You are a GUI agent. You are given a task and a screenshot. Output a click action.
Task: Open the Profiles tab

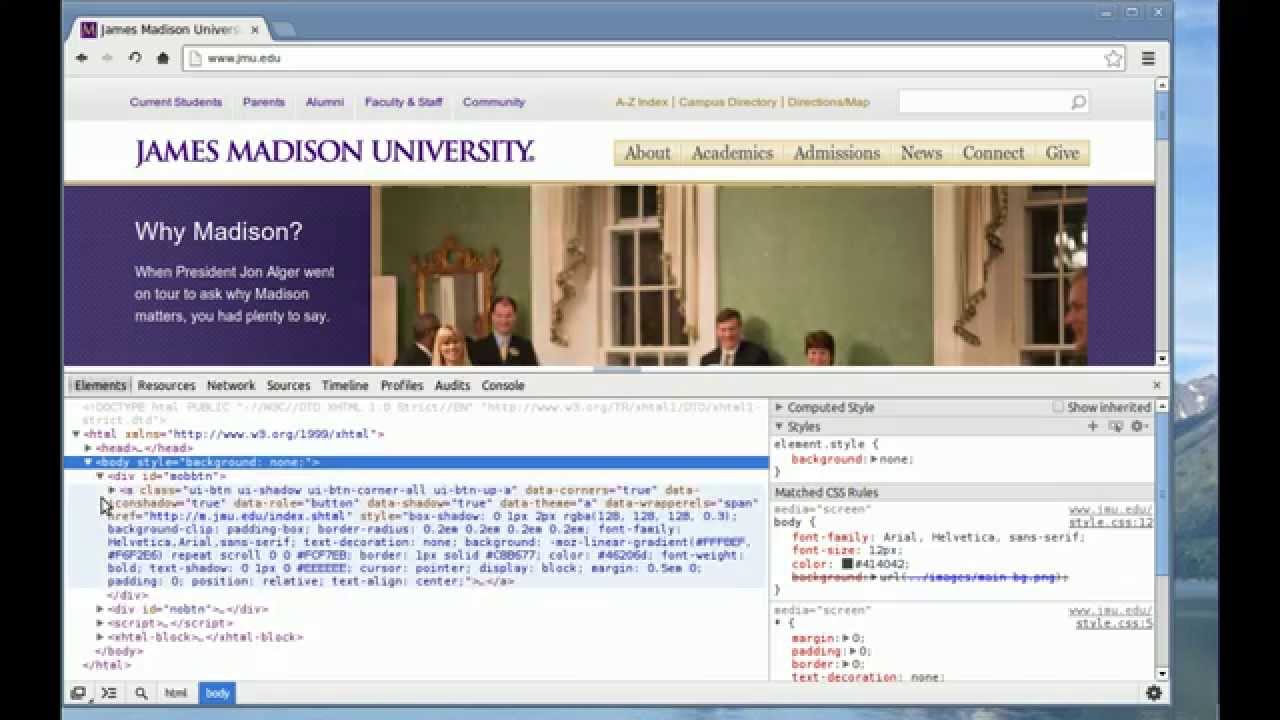402,385
